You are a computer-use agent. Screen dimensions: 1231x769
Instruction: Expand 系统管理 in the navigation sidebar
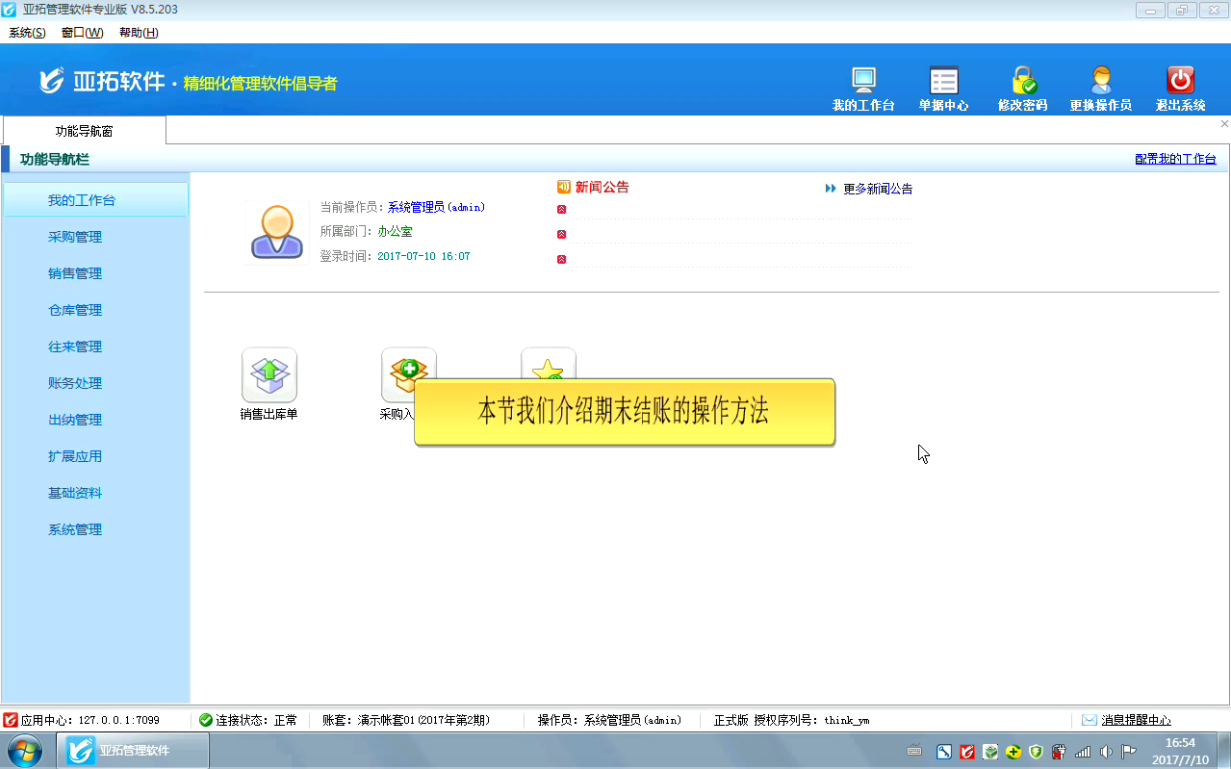point(75,530)
